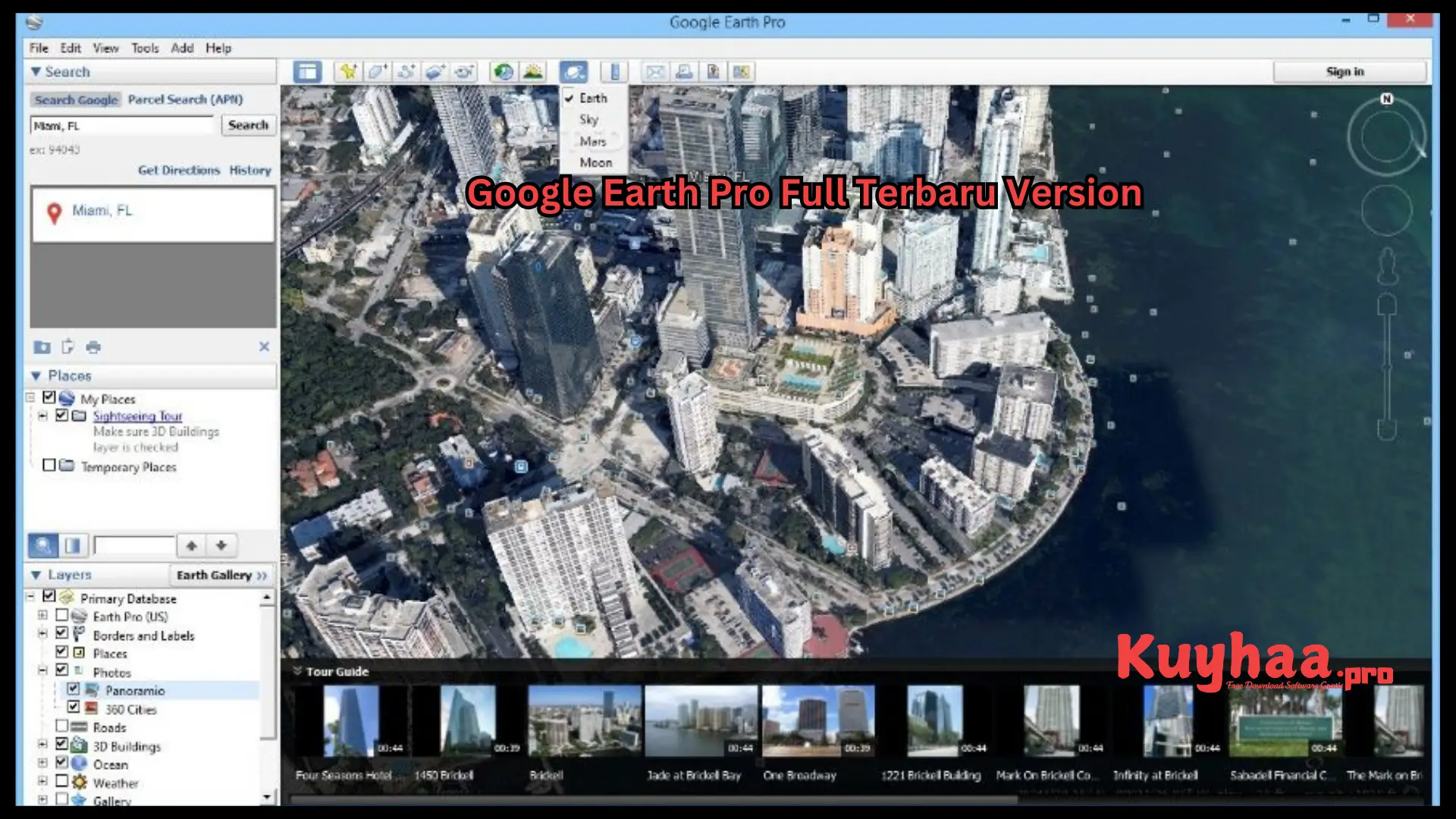Enable the Earth Pro (US) layer checkbox
Screen dimensions: 1456x819
point(62,615)
